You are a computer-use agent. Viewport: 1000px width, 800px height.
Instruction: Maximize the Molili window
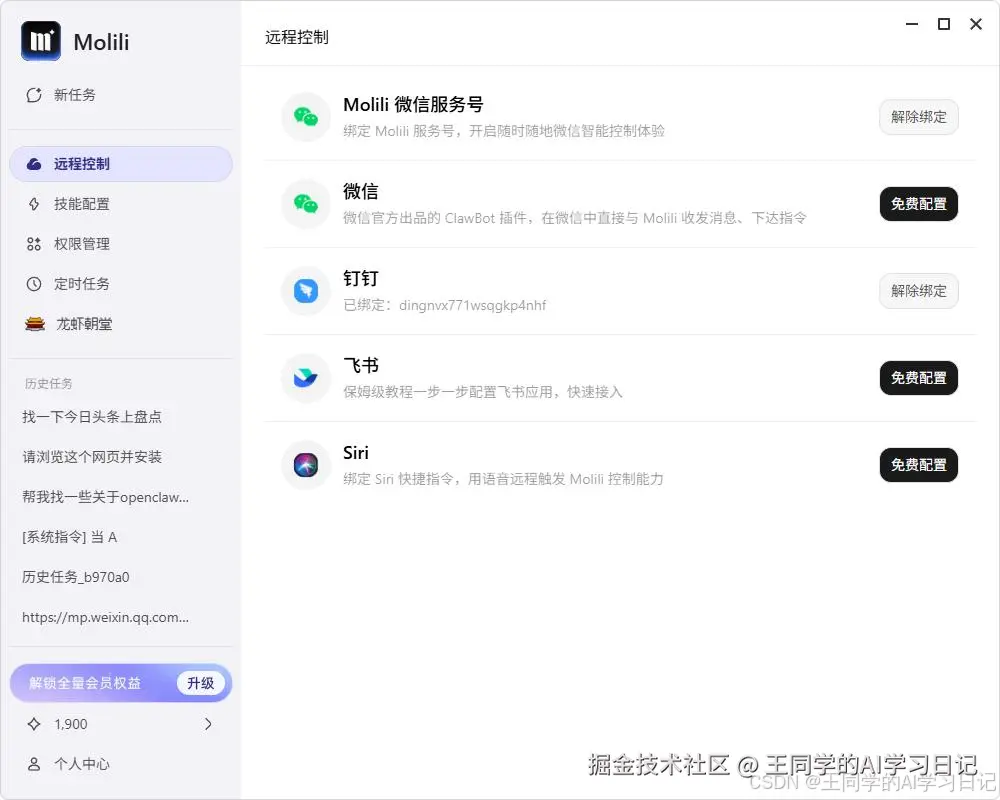tap(944, 24)
